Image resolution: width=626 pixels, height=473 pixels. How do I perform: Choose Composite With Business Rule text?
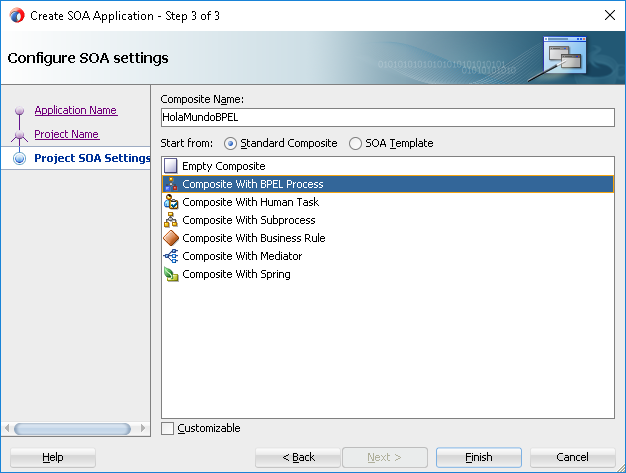click(254, 238)
